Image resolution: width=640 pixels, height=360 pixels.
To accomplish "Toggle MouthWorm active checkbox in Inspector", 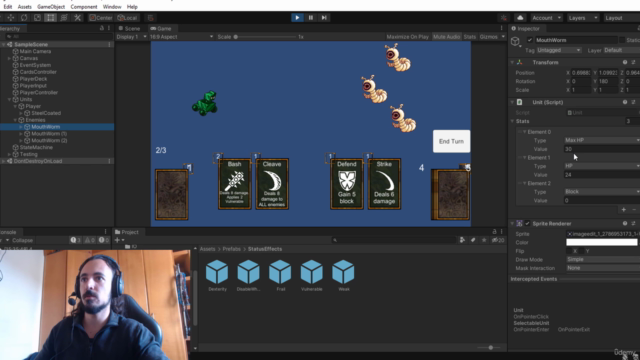I will pyautogui.click(x=530, y=40).
